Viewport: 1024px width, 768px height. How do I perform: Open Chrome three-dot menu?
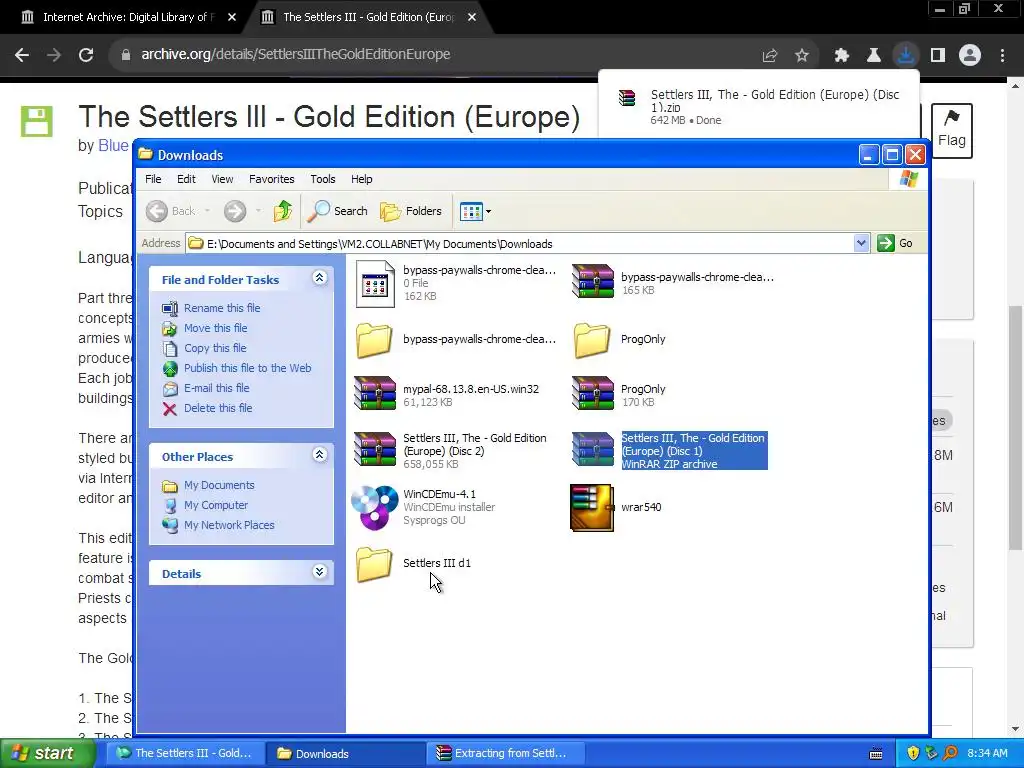click(1002, 56)
